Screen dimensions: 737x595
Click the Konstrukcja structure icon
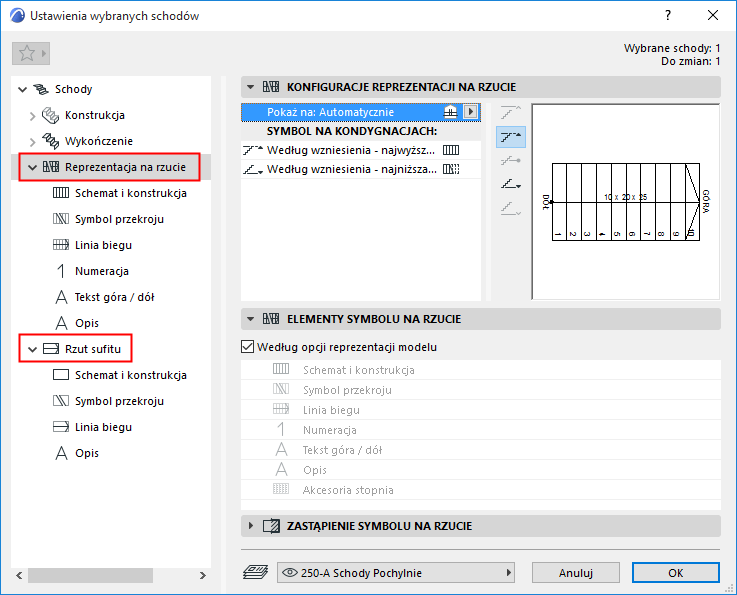[50, 115]
